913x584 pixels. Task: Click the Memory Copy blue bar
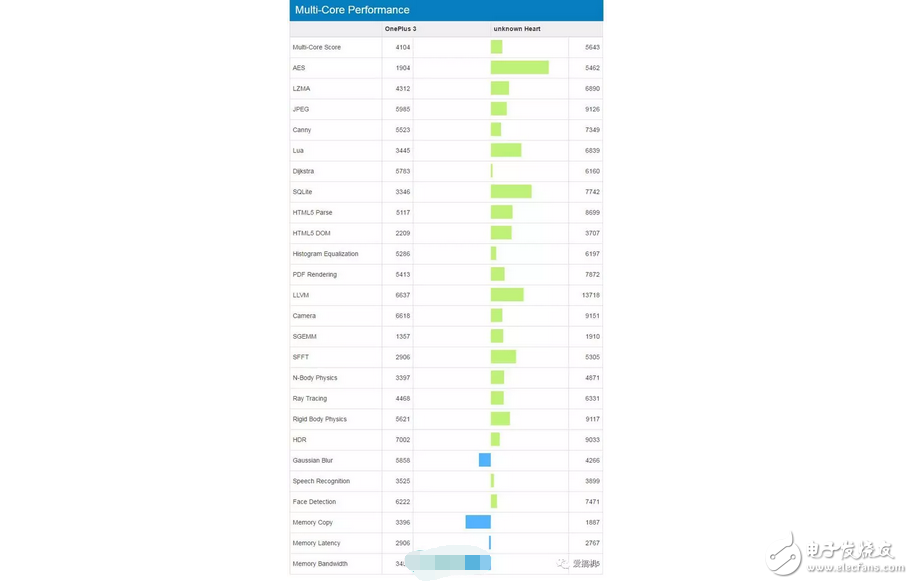tap(478, 522)
